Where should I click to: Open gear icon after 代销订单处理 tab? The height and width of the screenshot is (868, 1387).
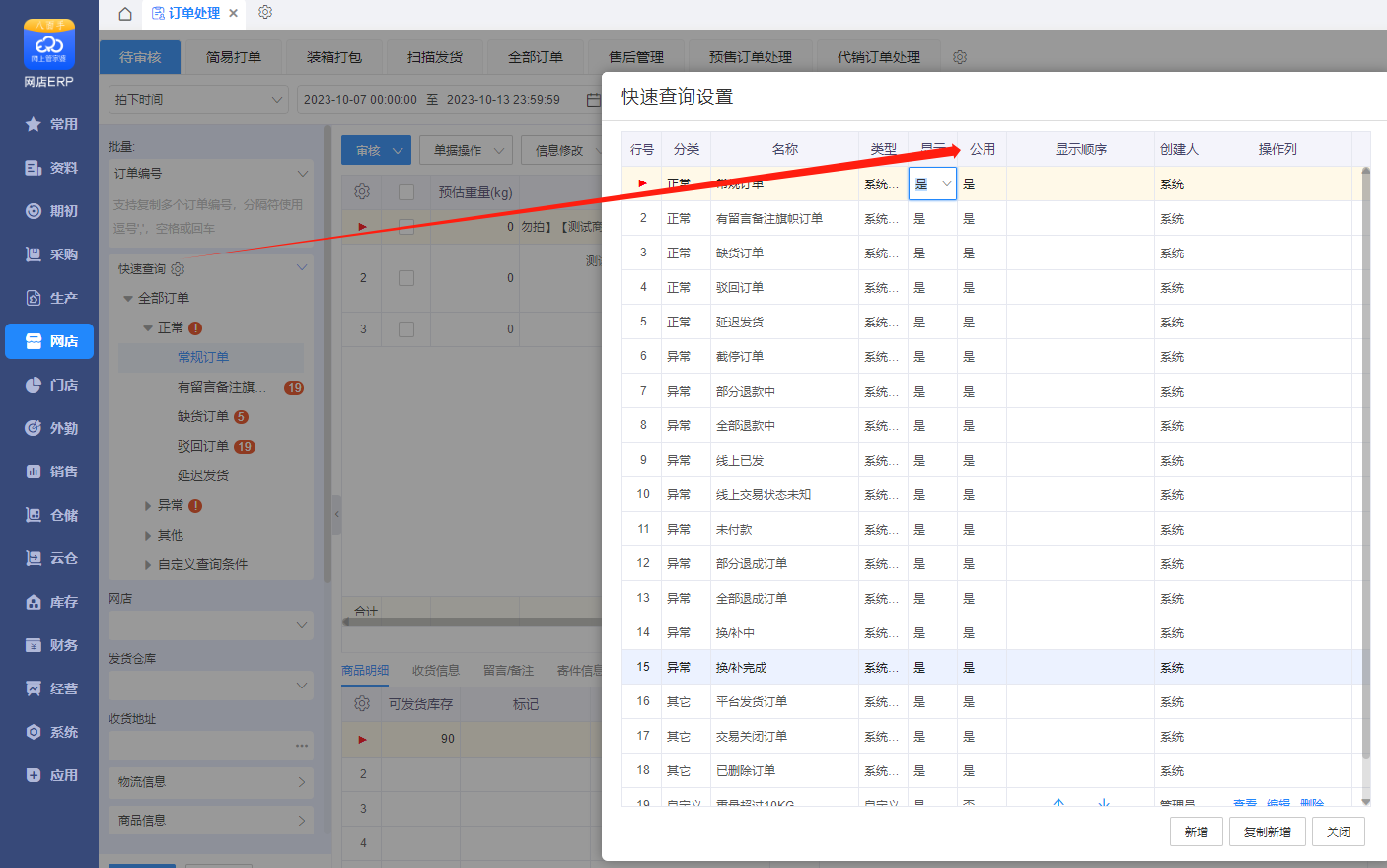pyautogui.click(x=960, y=57)
